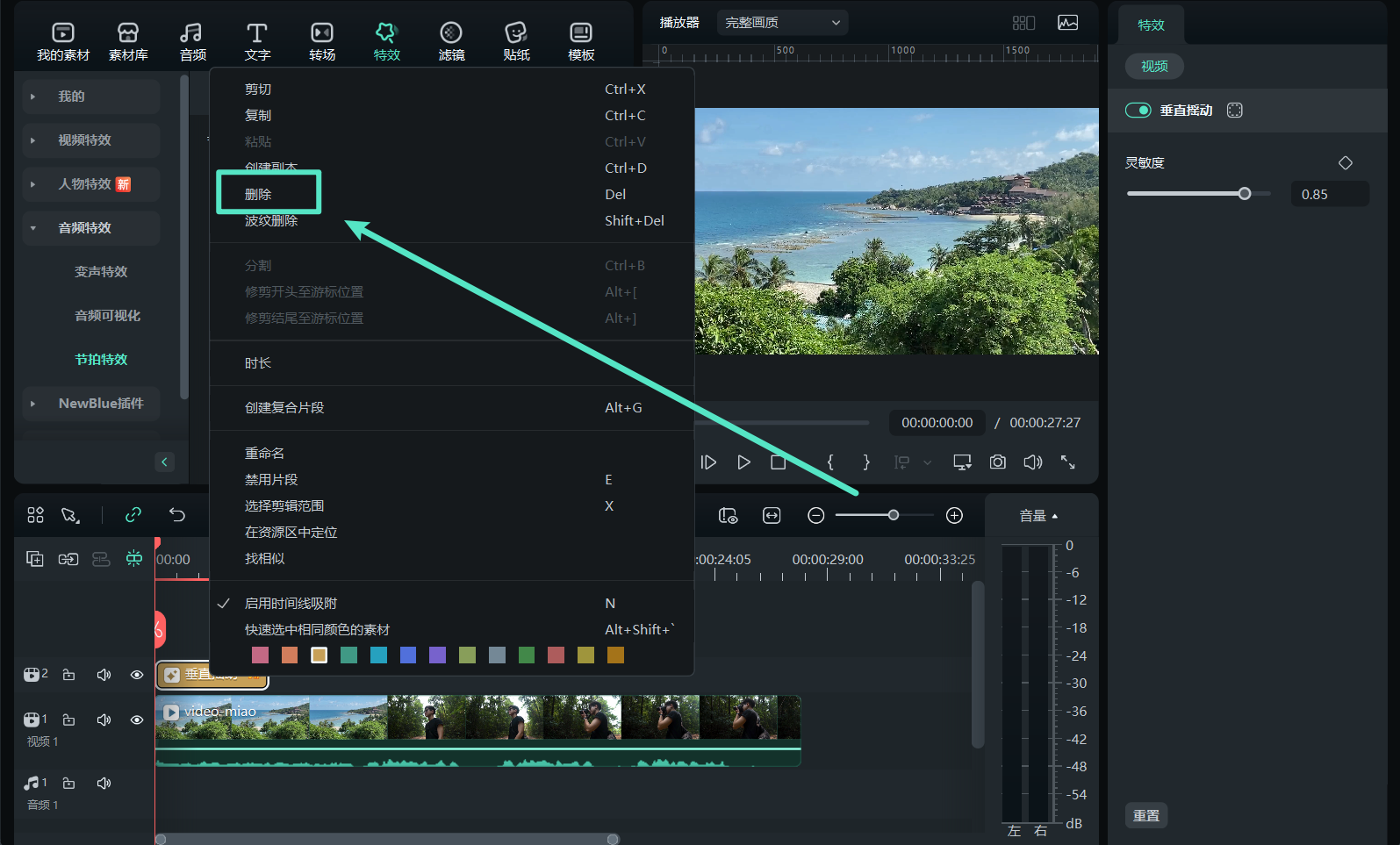Mute the audio track 1 speaker
Image resolution: width=1400 pixels, height=845 pixels.
click(104, 783)
